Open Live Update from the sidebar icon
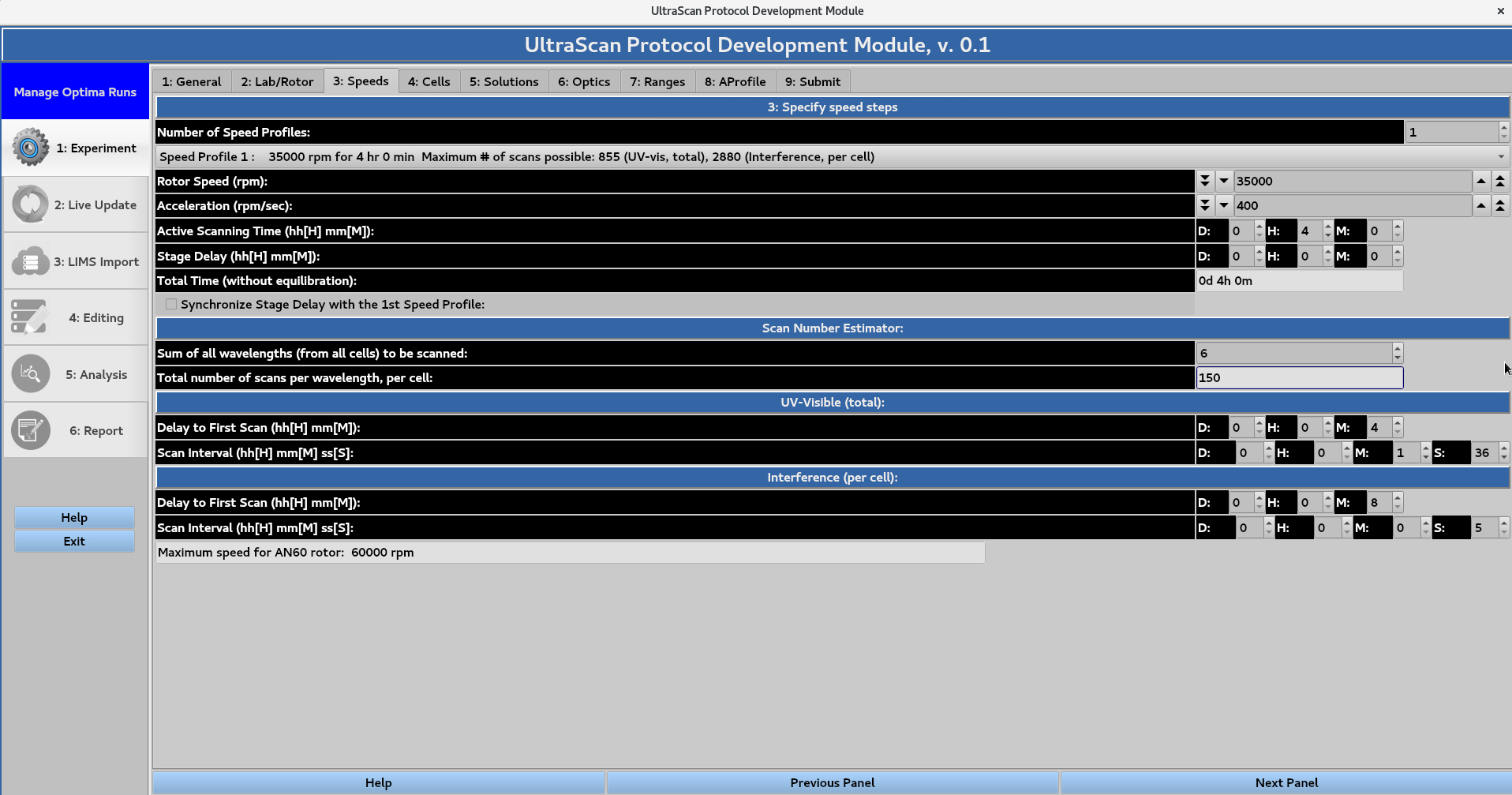This screenshot has width=1512, height=795. (30, 204)
